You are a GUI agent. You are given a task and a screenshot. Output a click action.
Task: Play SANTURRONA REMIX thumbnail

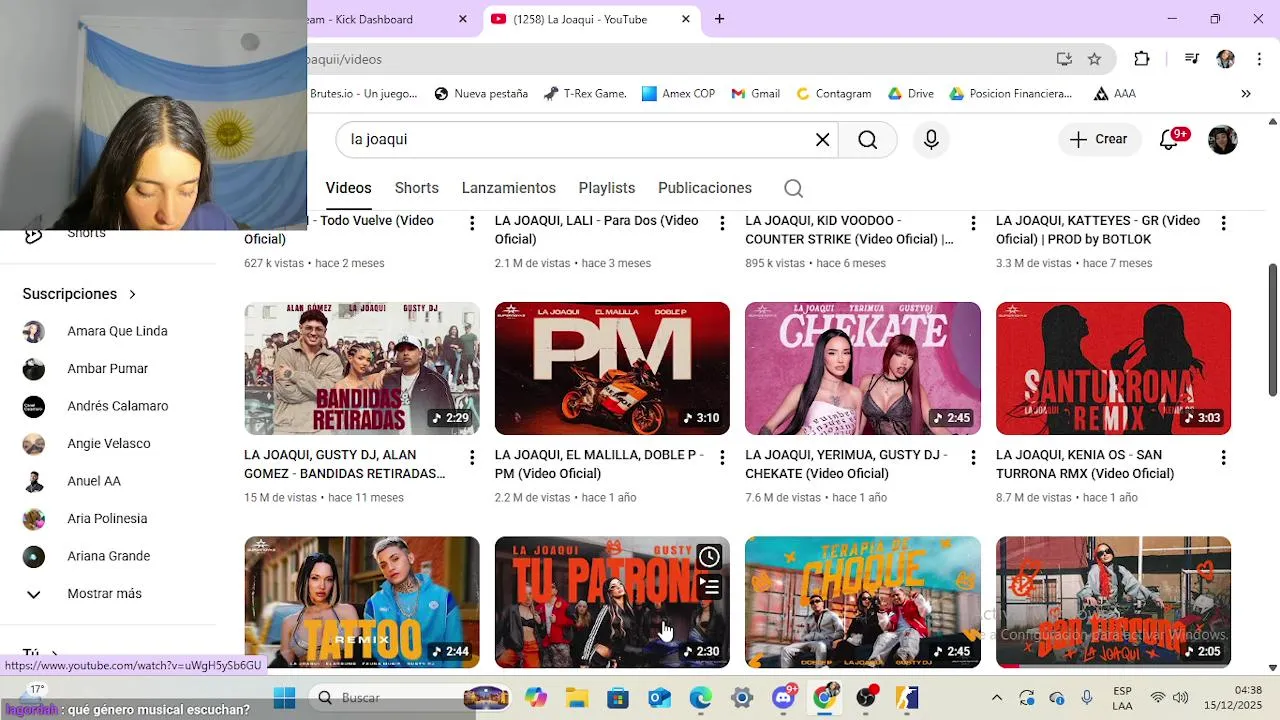pos(1113,368)
